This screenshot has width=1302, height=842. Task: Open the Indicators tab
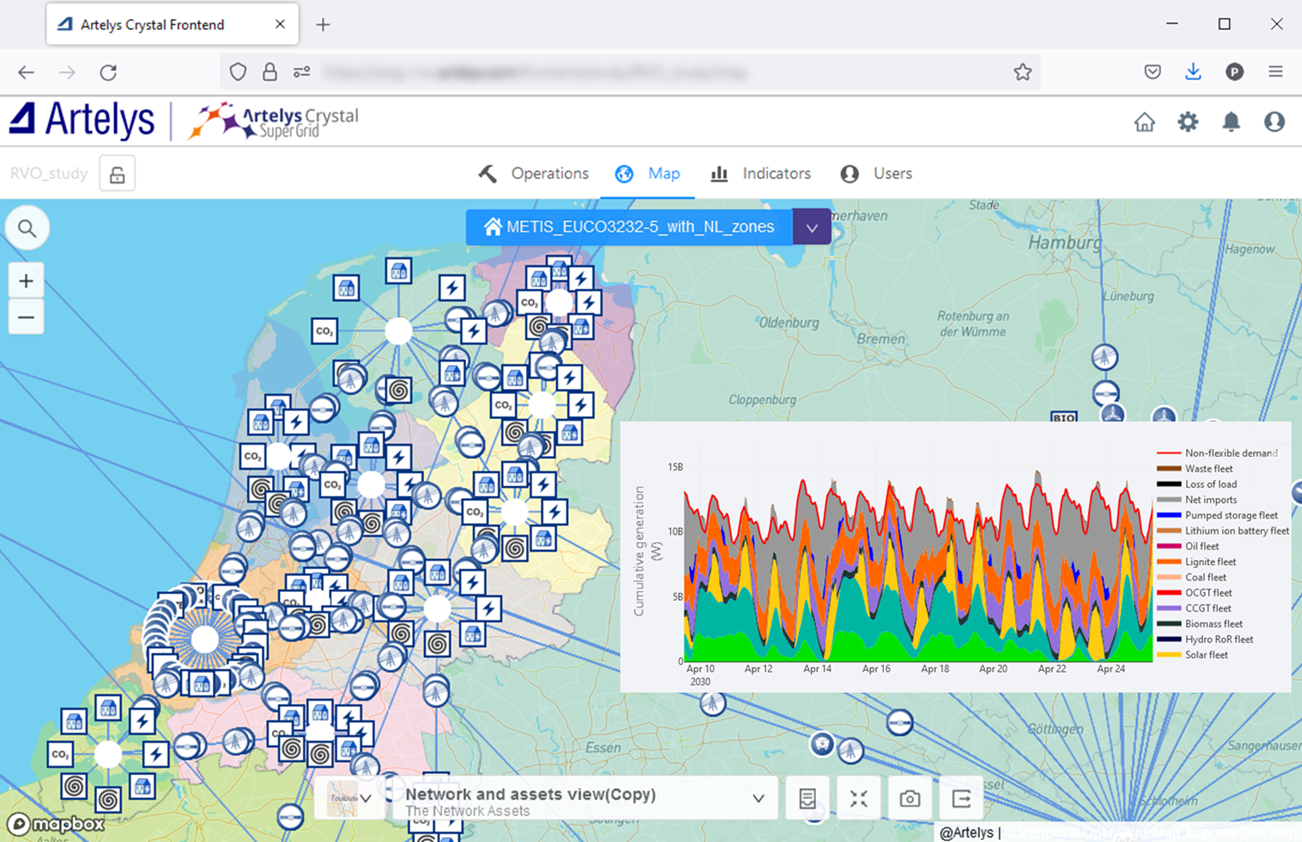[x=761, y=174]
